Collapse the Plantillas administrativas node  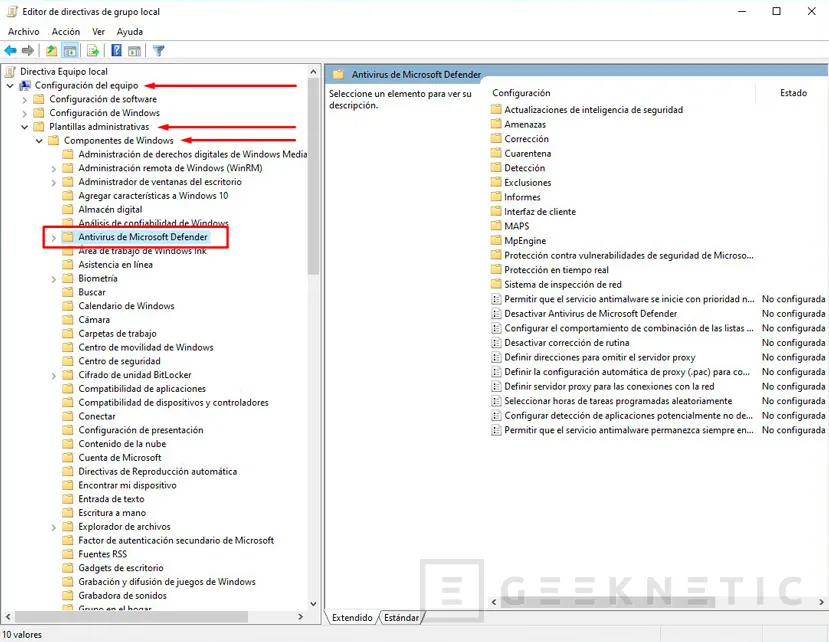24,127
